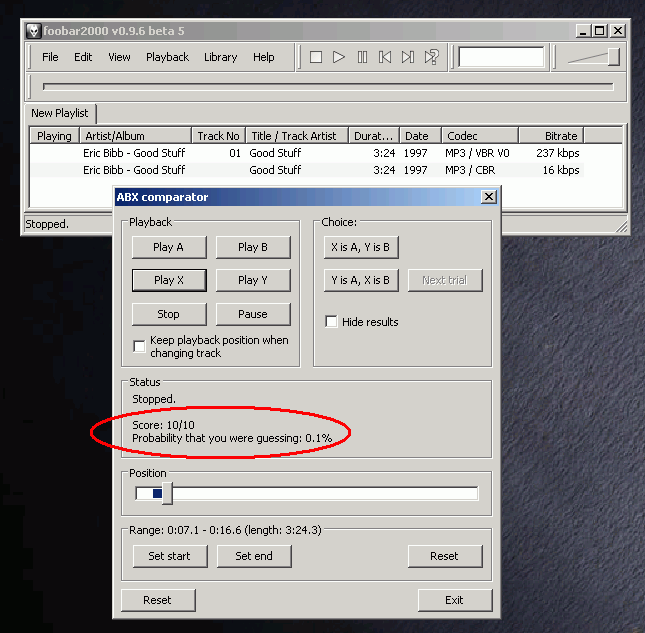Open the Playback menu
This screenshot has height=633, width=645.
click(167, 57)
